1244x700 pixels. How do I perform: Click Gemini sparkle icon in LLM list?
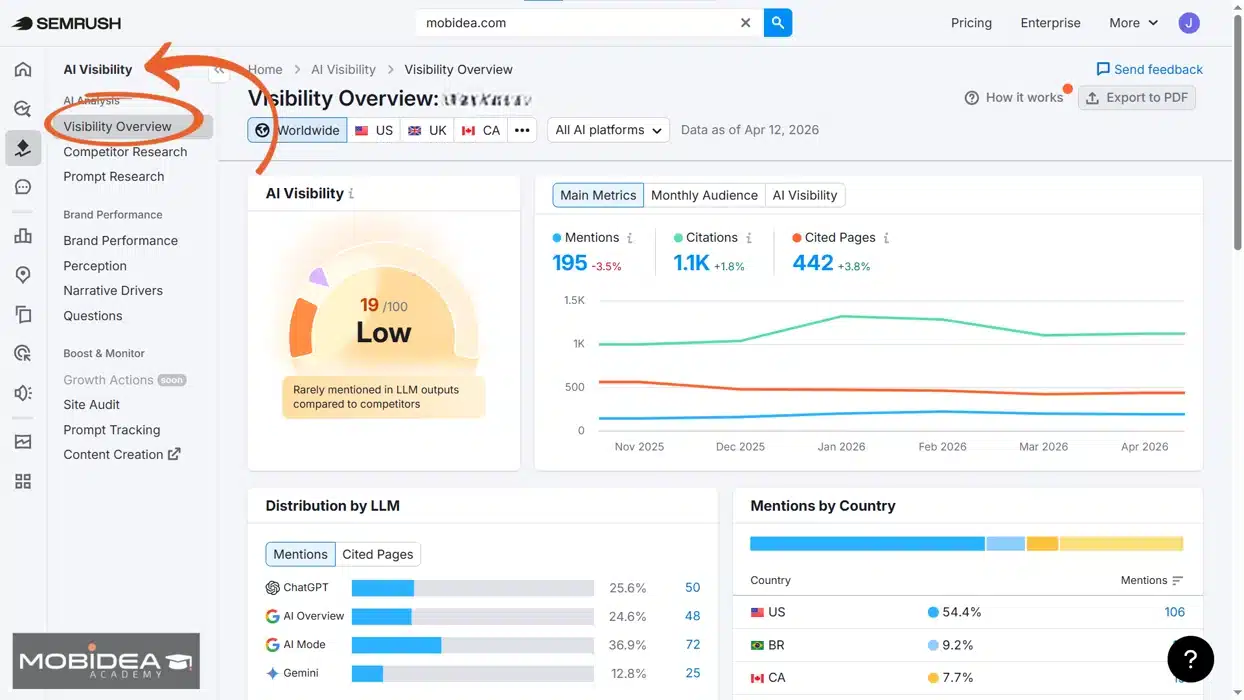[272, 674]
